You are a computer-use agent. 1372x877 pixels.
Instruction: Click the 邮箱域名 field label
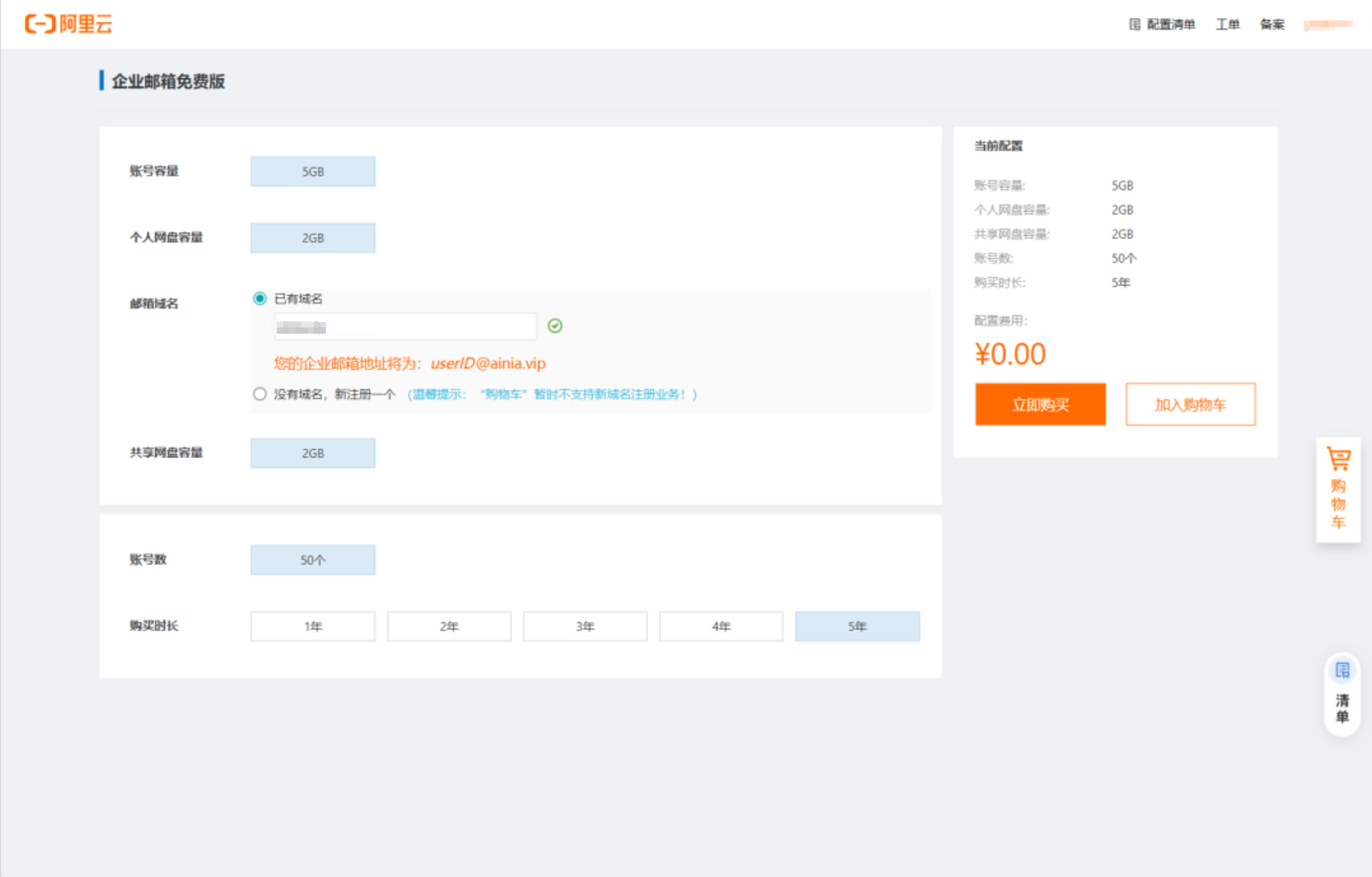[x=154, y=304]
